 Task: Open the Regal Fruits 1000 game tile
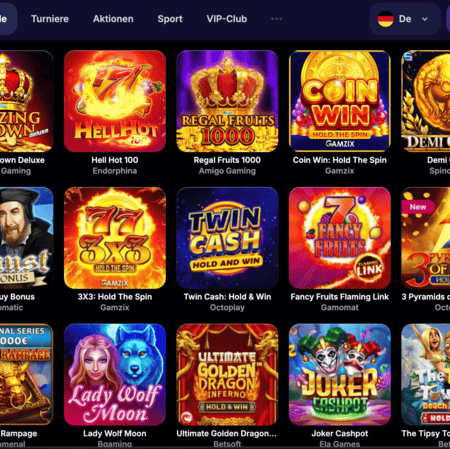coord(227,101)
